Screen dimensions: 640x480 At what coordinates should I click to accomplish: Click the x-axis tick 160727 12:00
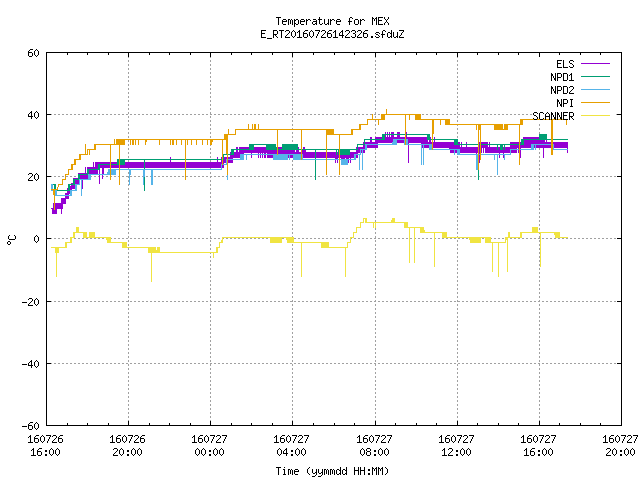(456, 445)
